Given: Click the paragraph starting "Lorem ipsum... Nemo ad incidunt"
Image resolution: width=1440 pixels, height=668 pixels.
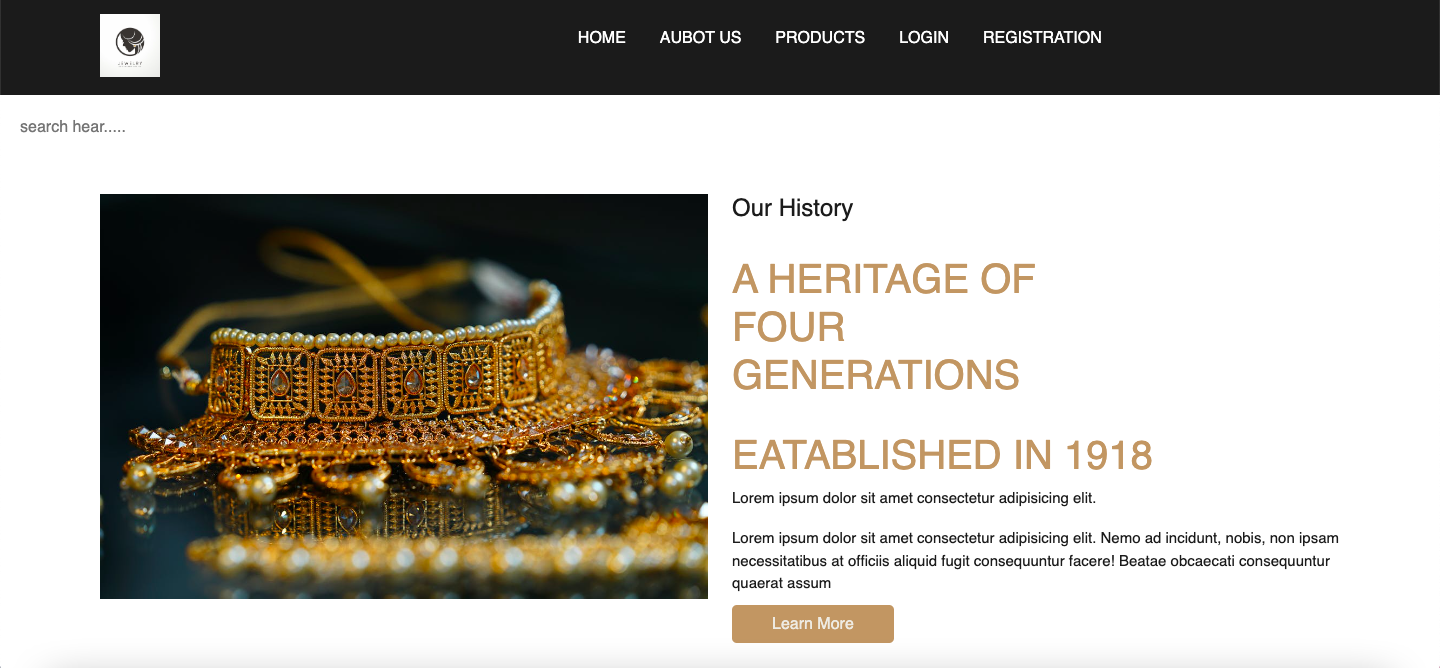Looking at the screenshot, I should [x=1035, y=560].
